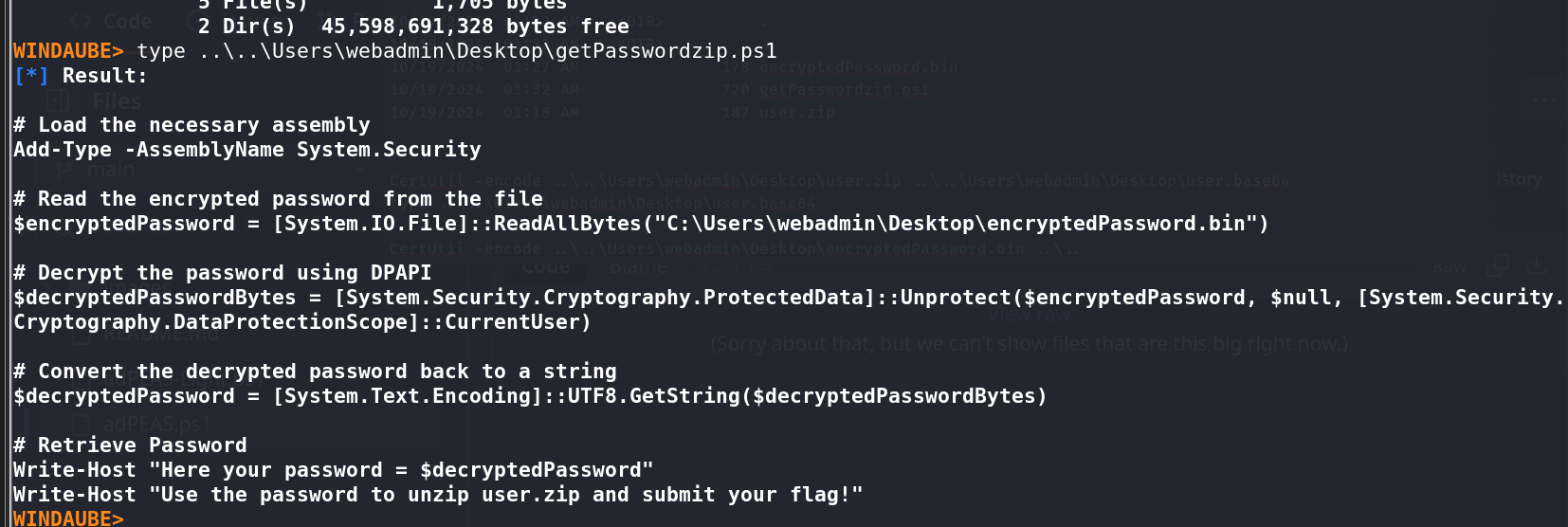This screenshot has width=1568, height=527.
Task: Click the copy raw file icon
Action: (1497, 266)
